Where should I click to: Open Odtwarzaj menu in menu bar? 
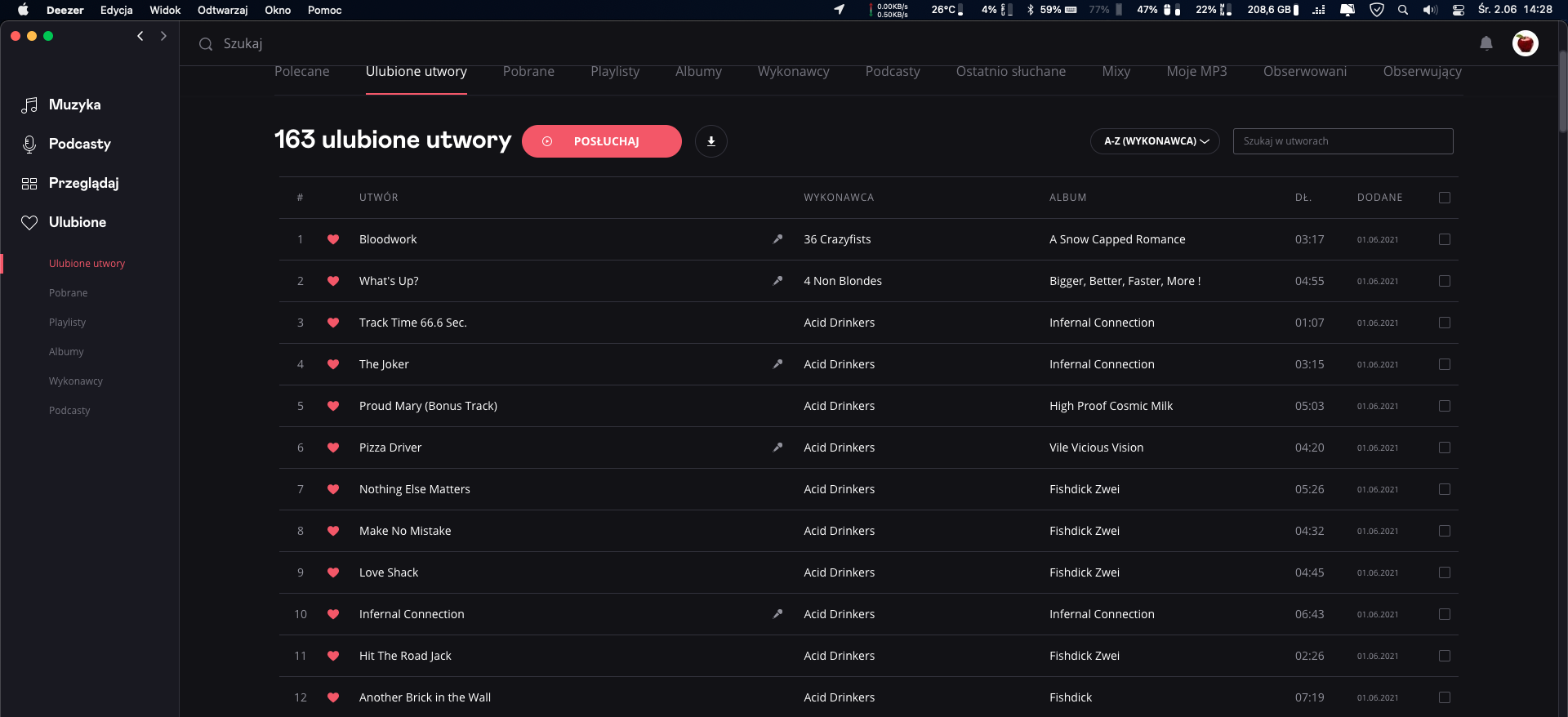point(222,10)
